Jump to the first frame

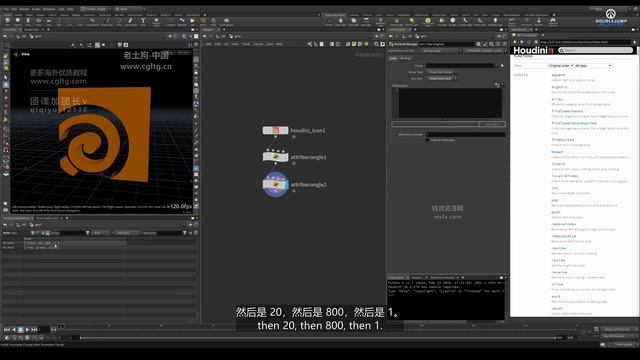7,329
